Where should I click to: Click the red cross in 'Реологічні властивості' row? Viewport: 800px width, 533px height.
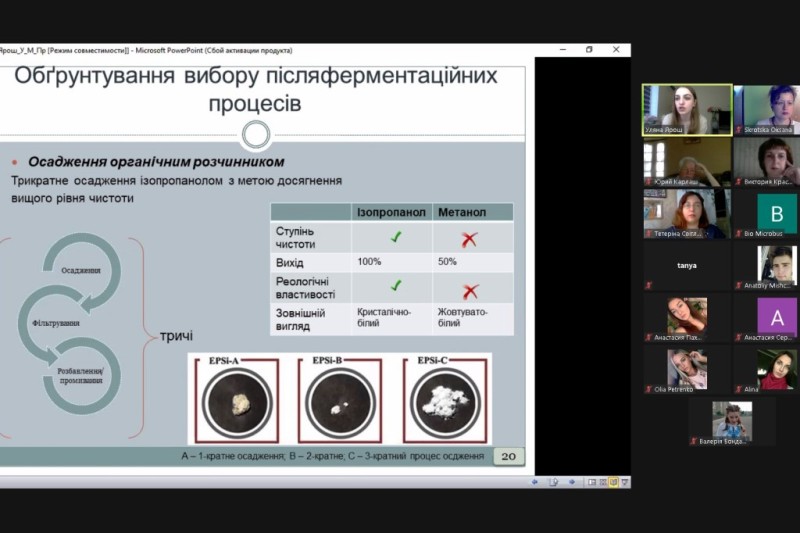pos(470,291)
